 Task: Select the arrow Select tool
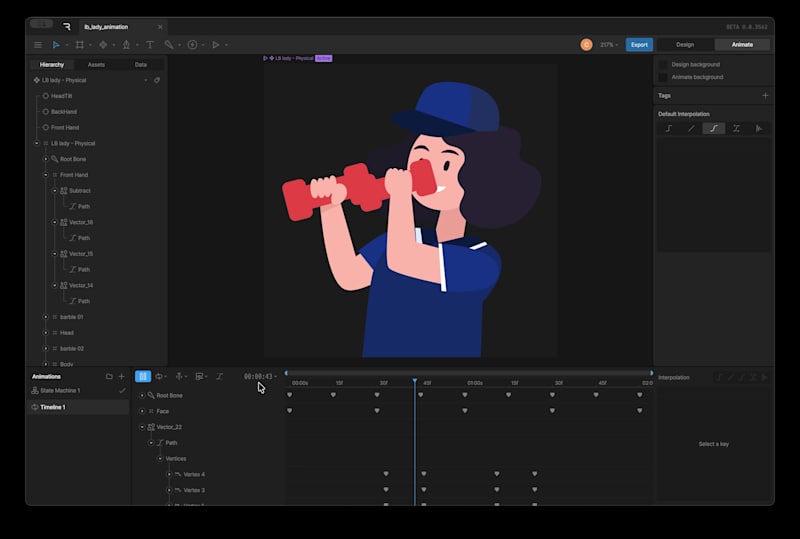[56, 45]
